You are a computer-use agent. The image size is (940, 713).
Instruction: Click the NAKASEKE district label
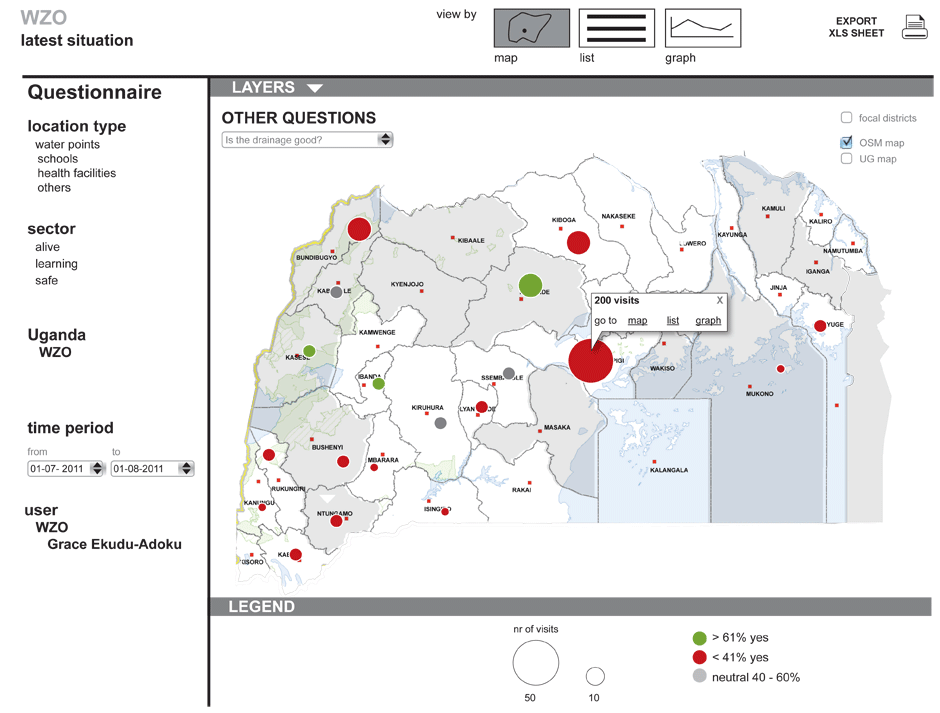(x=618, y=216)
